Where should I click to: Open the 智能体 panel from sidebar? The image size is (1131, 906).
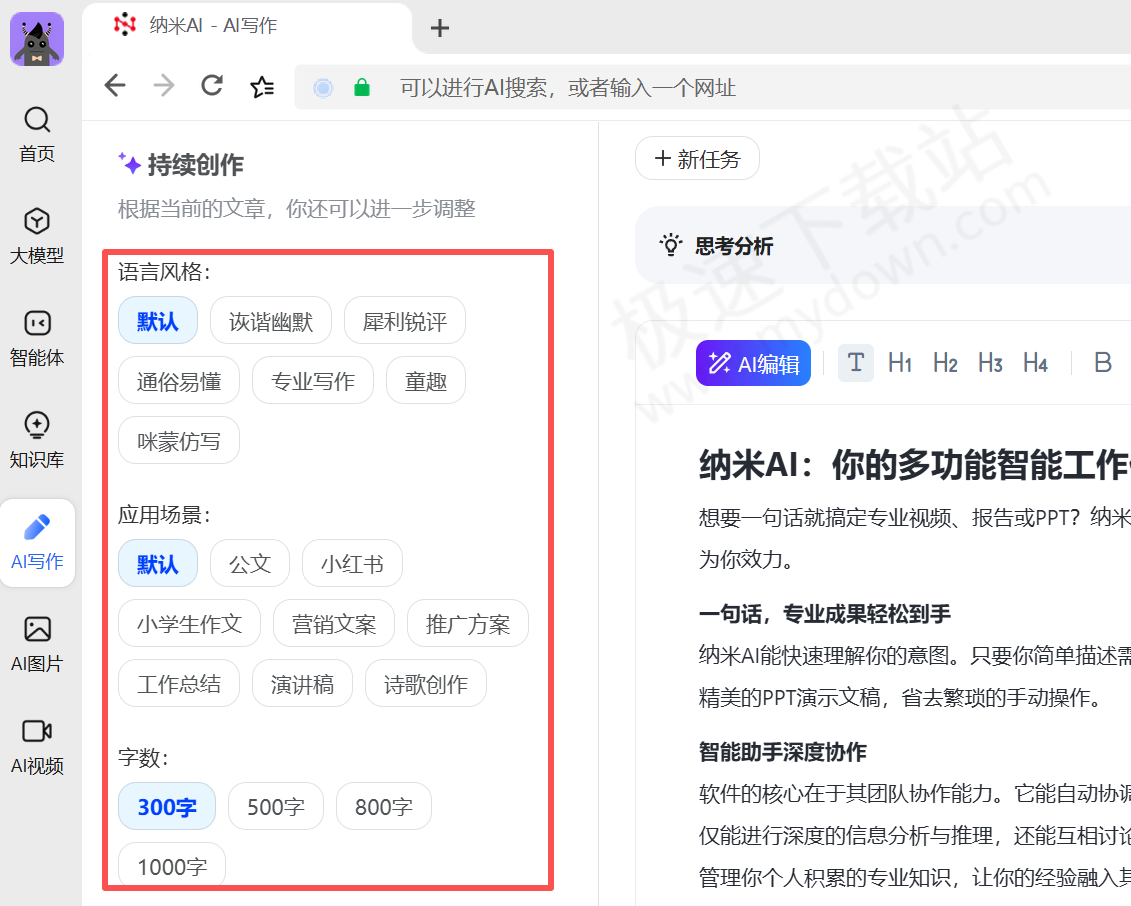tap(37, 338)
